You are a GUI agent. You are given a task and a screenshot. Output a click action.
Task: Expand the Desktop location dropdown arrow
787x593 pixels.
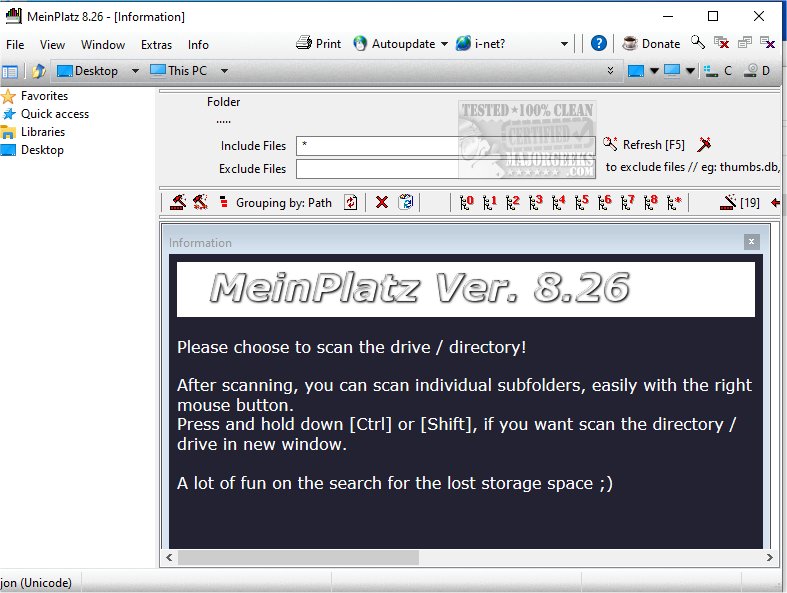coord(135,71)
